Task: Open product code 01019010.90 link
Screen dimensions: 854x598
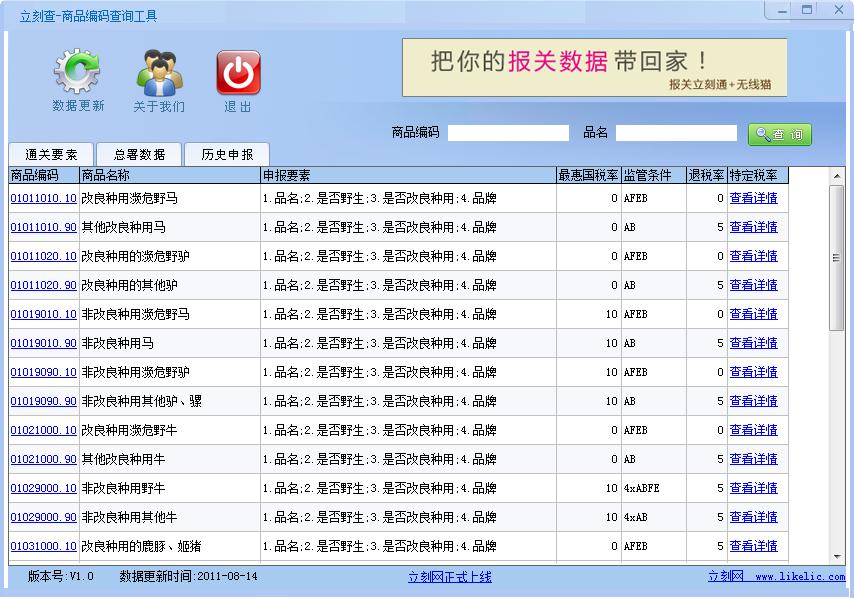Action: (43, 343)
